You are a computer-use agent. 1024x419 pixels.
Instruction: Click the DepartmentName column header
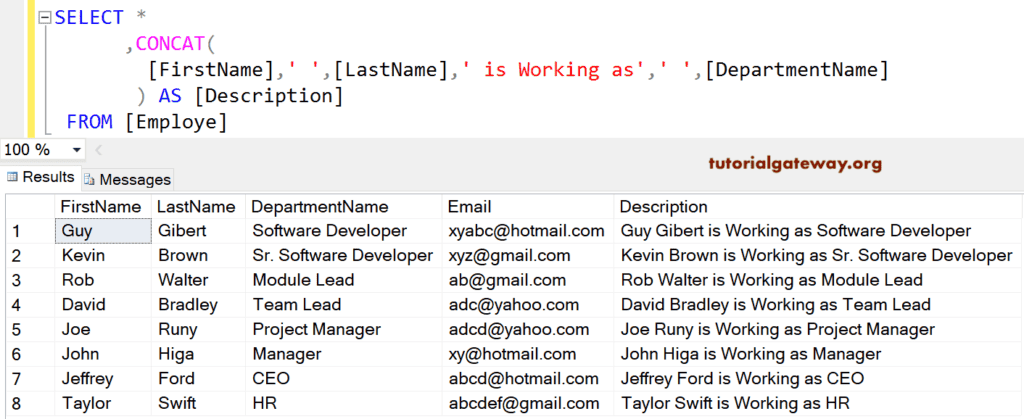[x=320, y=207]
